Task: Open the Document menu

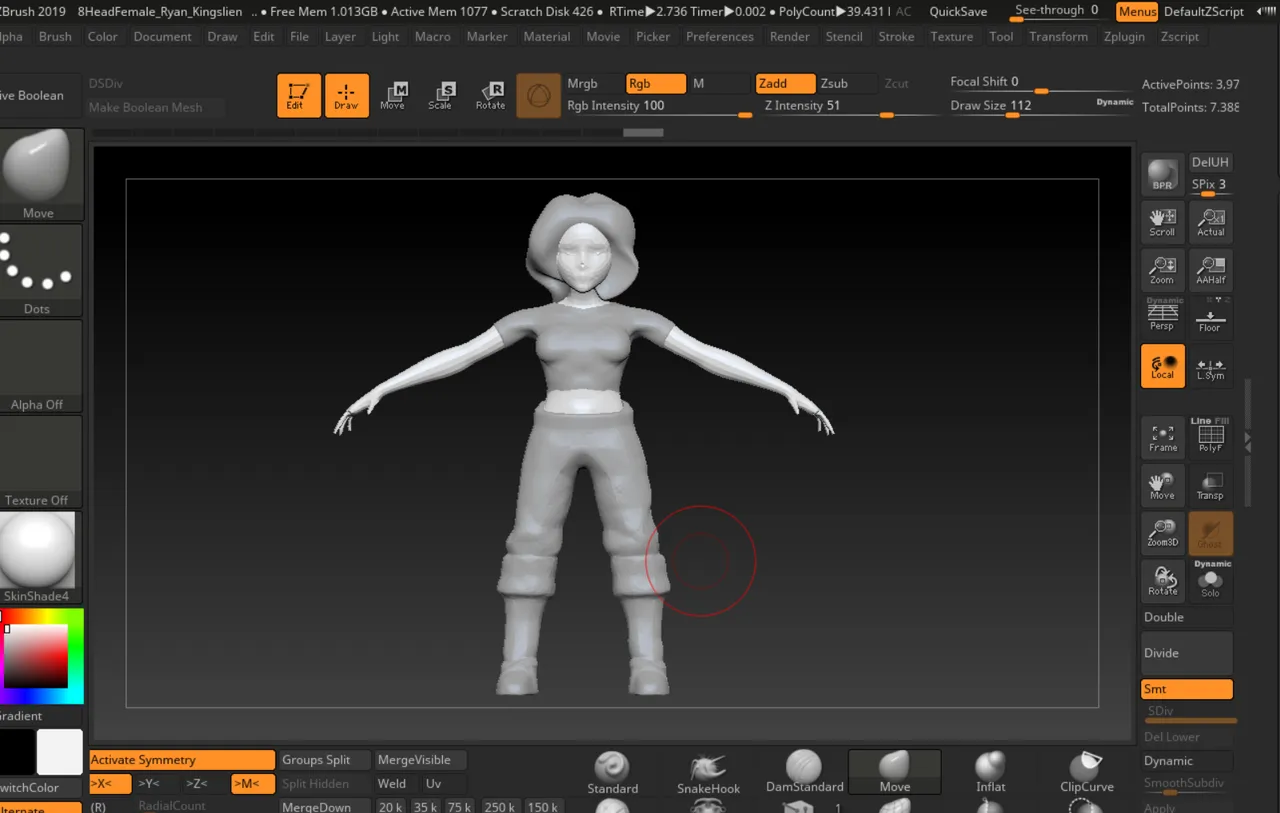Action: [162, 36]
